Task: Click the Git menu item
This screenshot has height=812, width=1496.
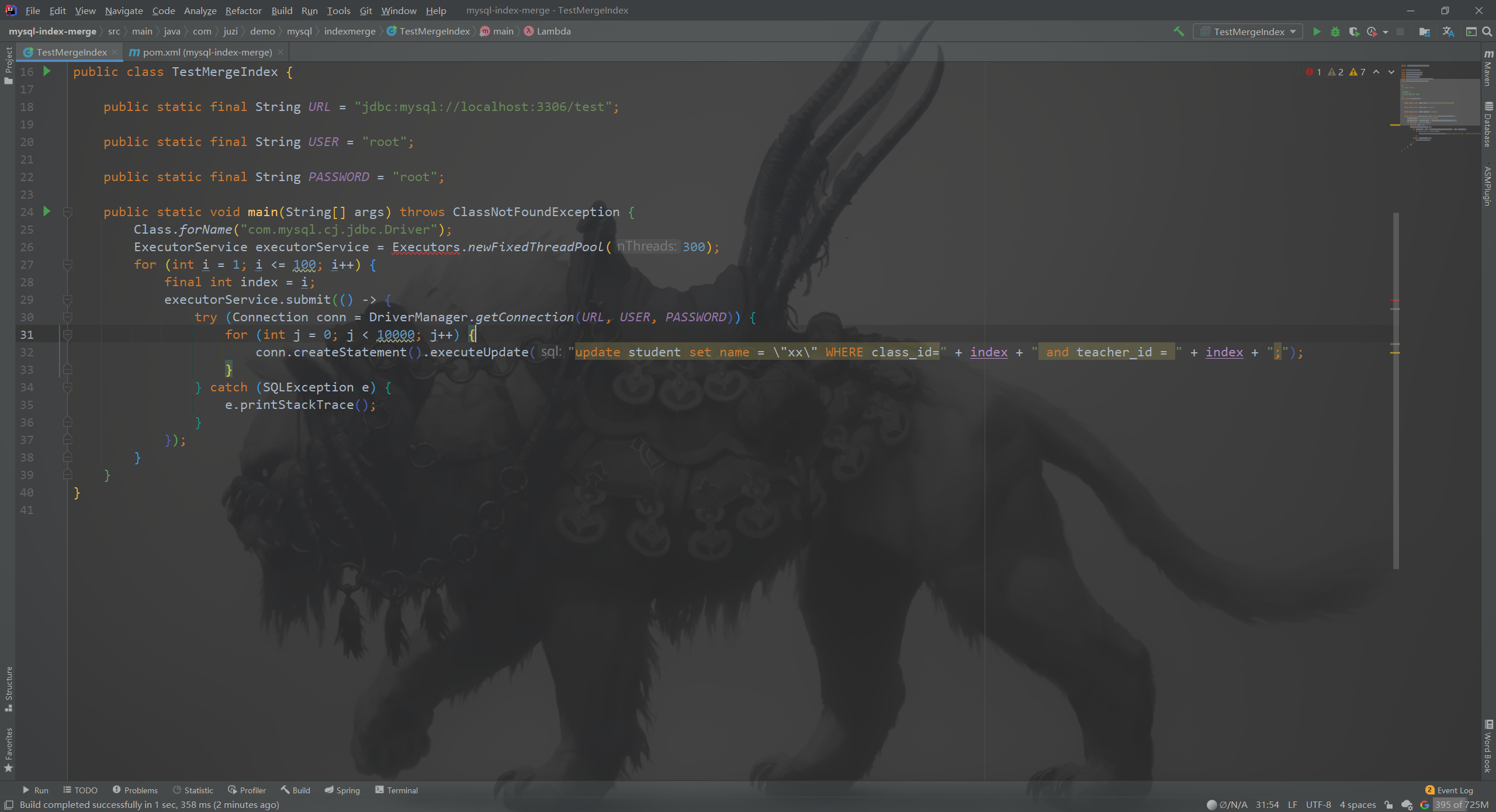Action: coord(365,10)
